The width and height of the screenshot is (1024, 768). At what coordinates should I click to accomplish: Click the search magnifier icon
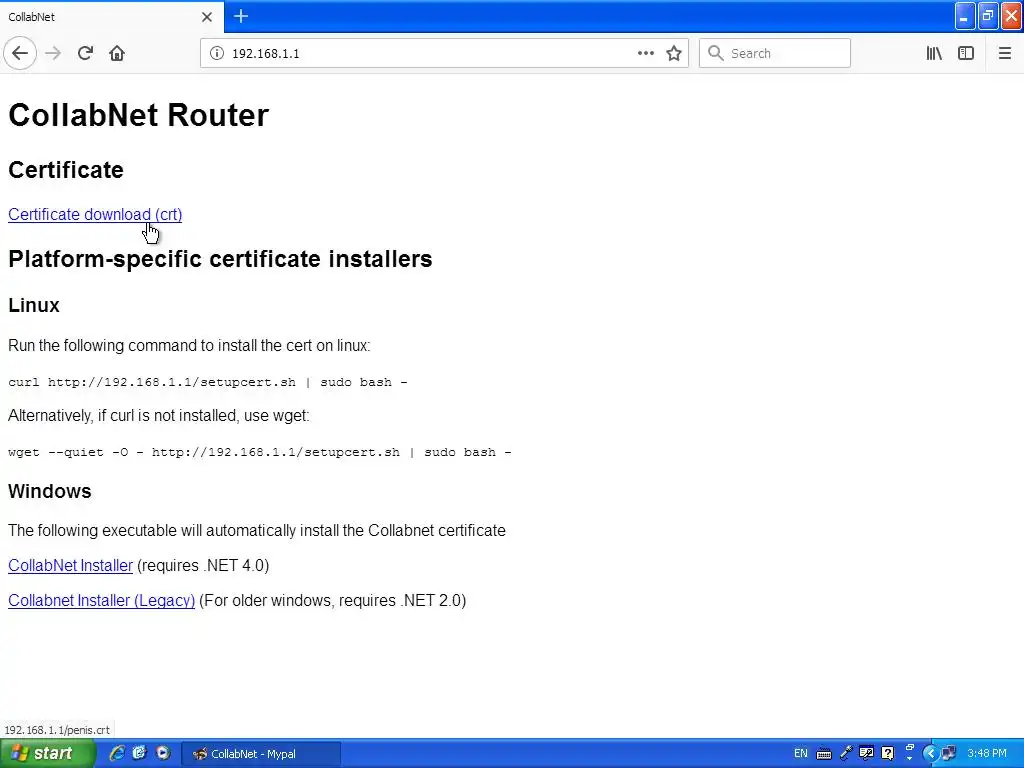(716, 54)
